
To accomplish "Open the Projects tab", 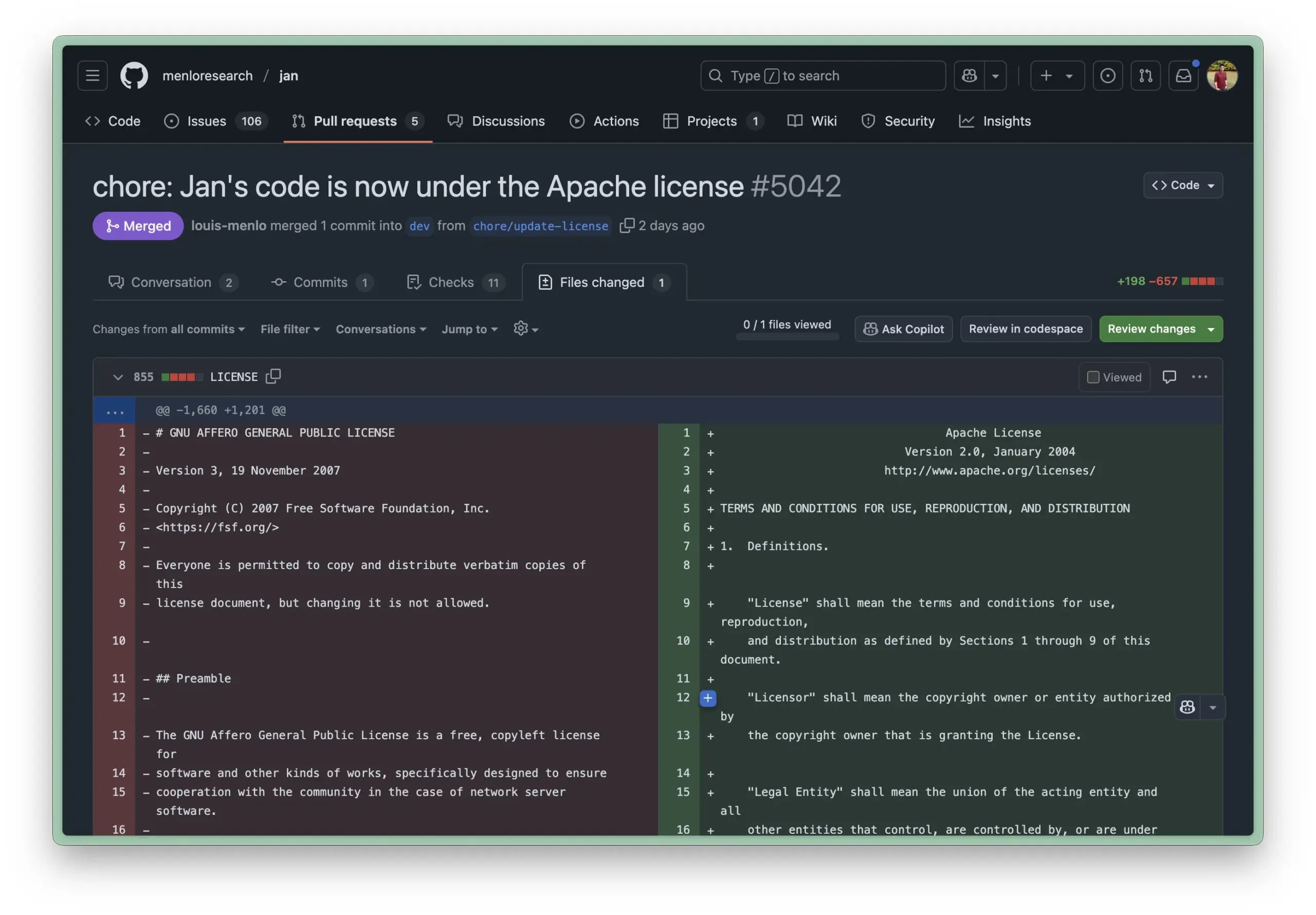I will (713, 121).
